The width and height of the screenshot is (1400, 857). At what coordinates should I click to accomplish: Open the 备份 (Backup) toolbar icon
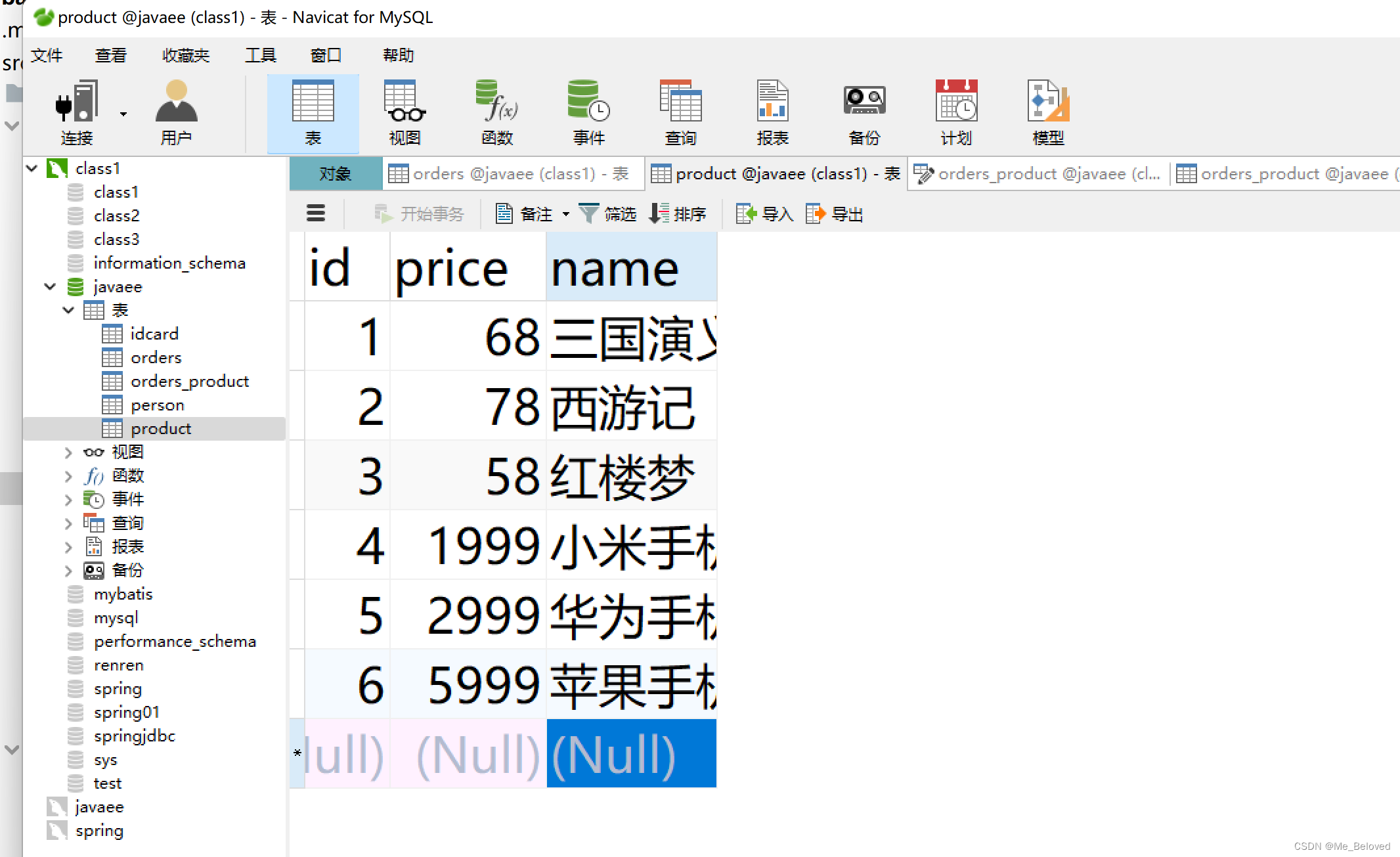pos(864,112)
